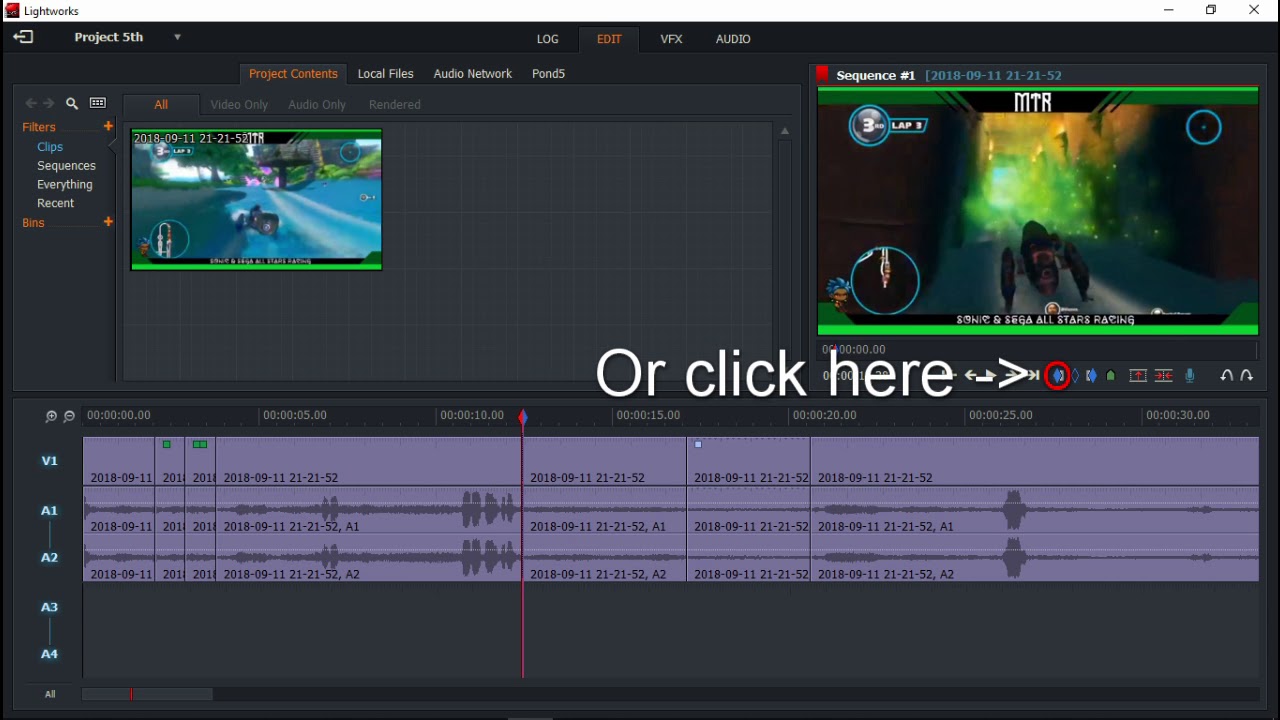This screenshot has height=720, width=1280.
Task: Click red record indicator of Sequence #1
Action: (823, 74)
